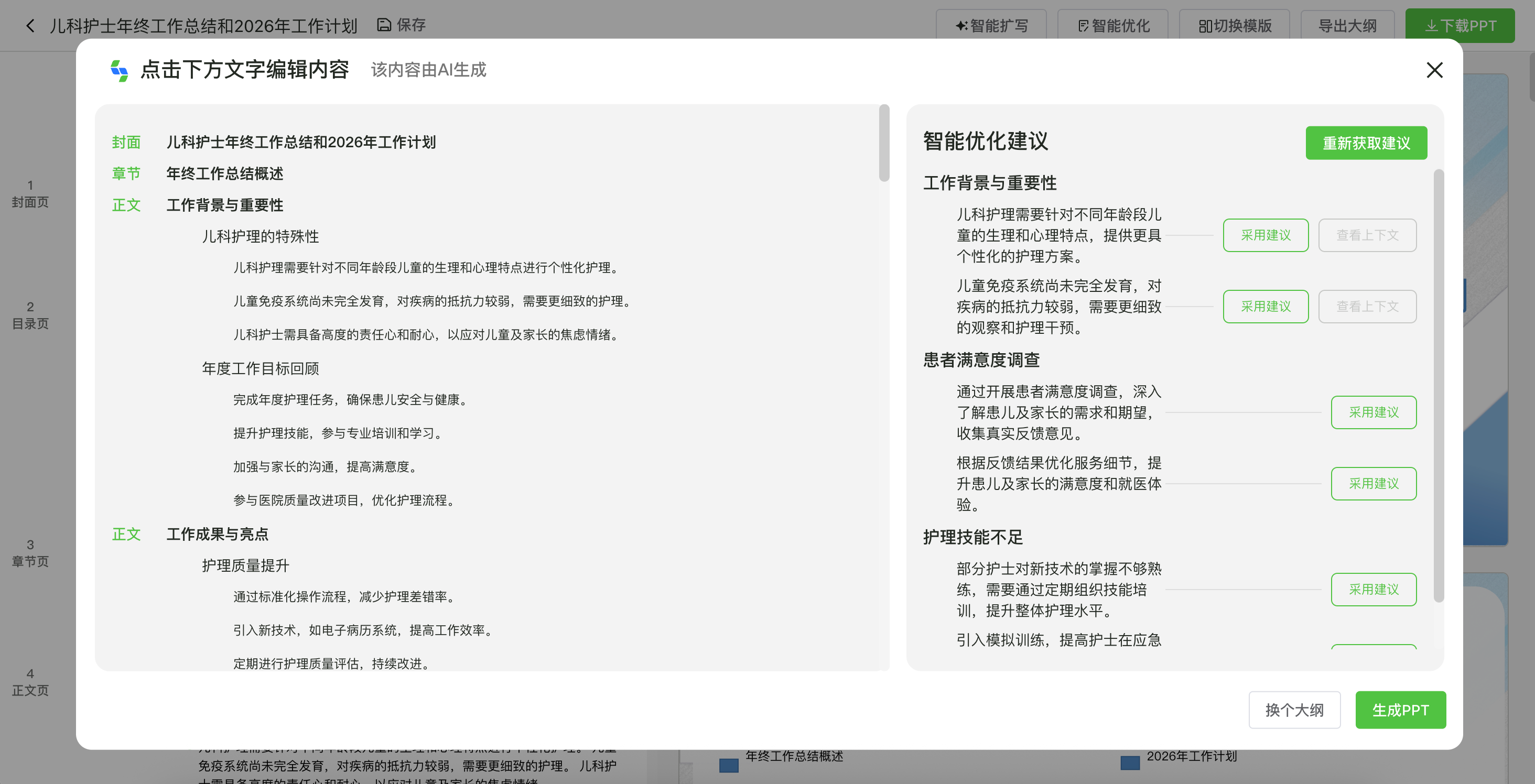Select page 2 目录页 in sidebar

click(30, 315)
